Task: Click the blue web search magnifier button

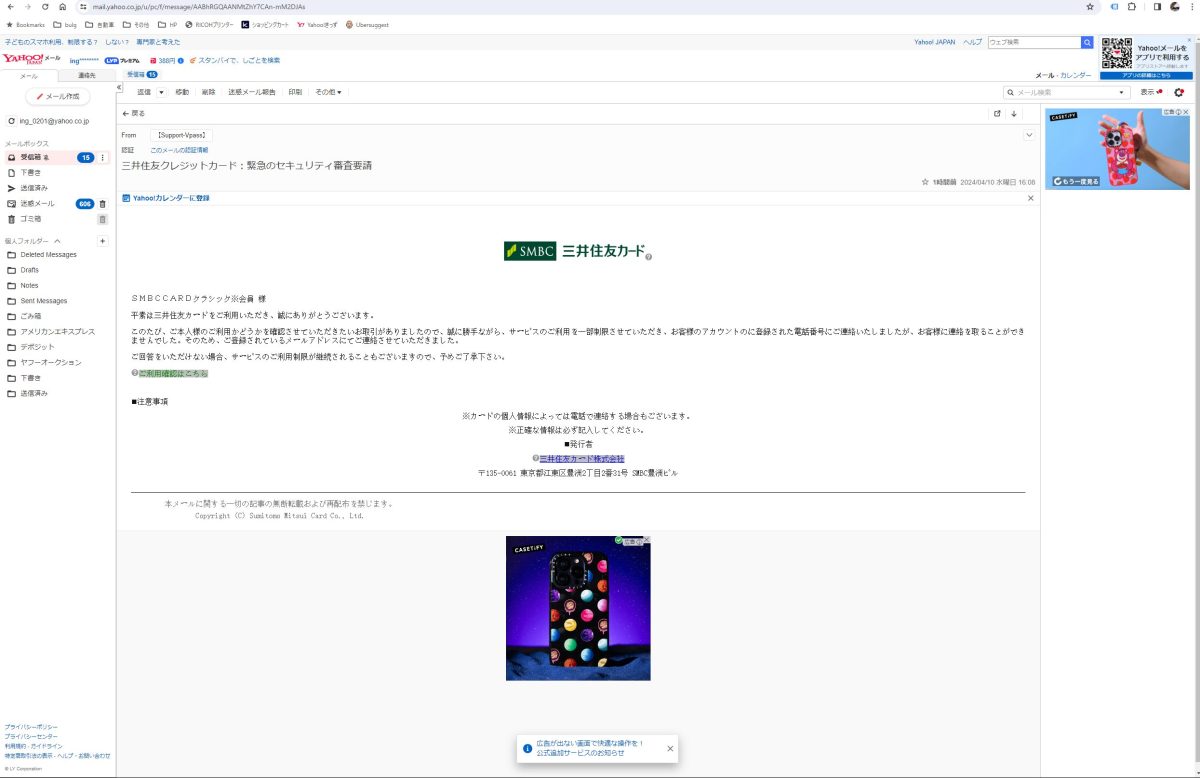Action: [x=1087, y=43]
